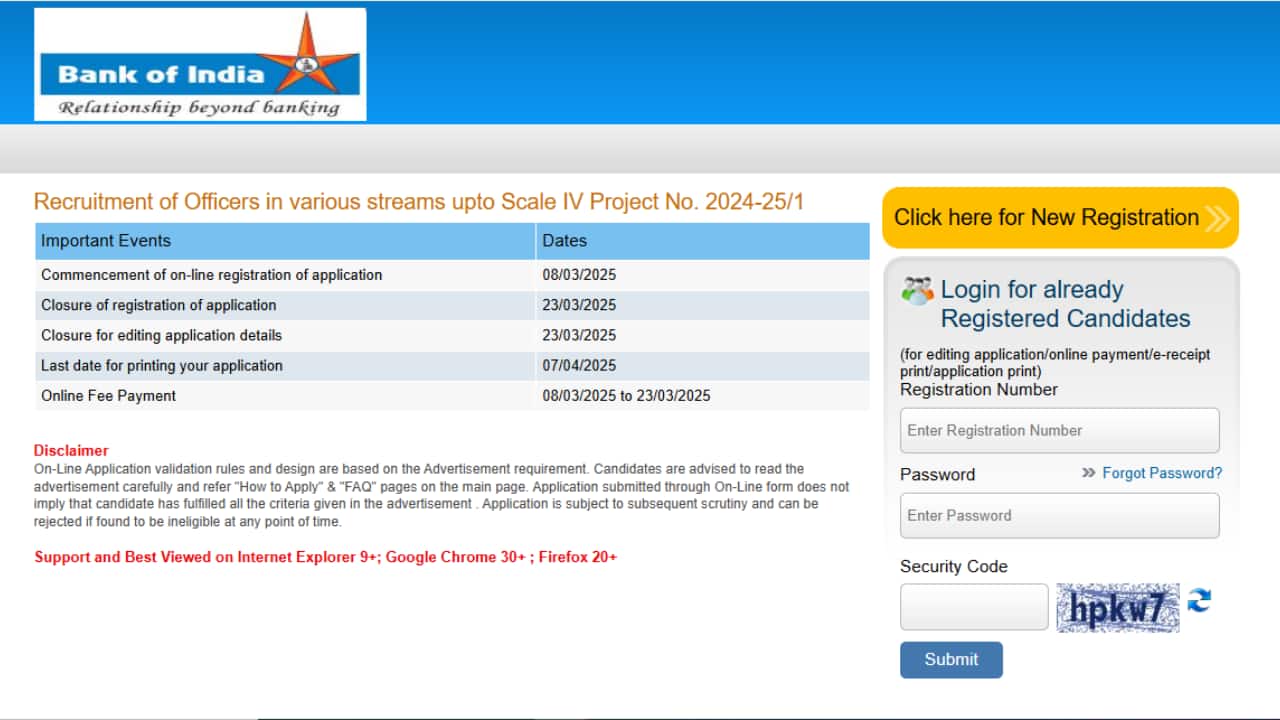Select the Security Code entry box
1280x720 pixels.
coord(972,606)
